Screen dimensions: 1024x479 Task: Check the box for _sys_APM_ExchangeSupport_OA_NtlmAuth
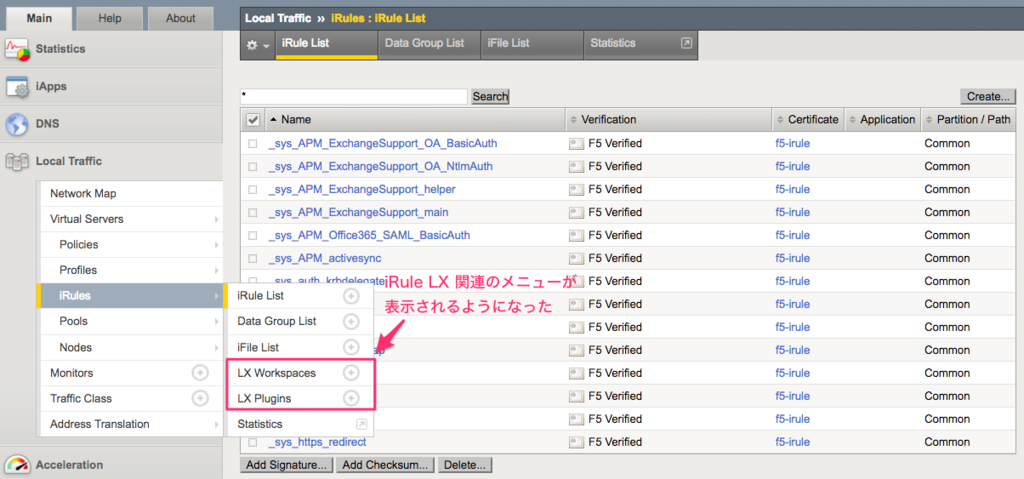click(x=252, y=167)
